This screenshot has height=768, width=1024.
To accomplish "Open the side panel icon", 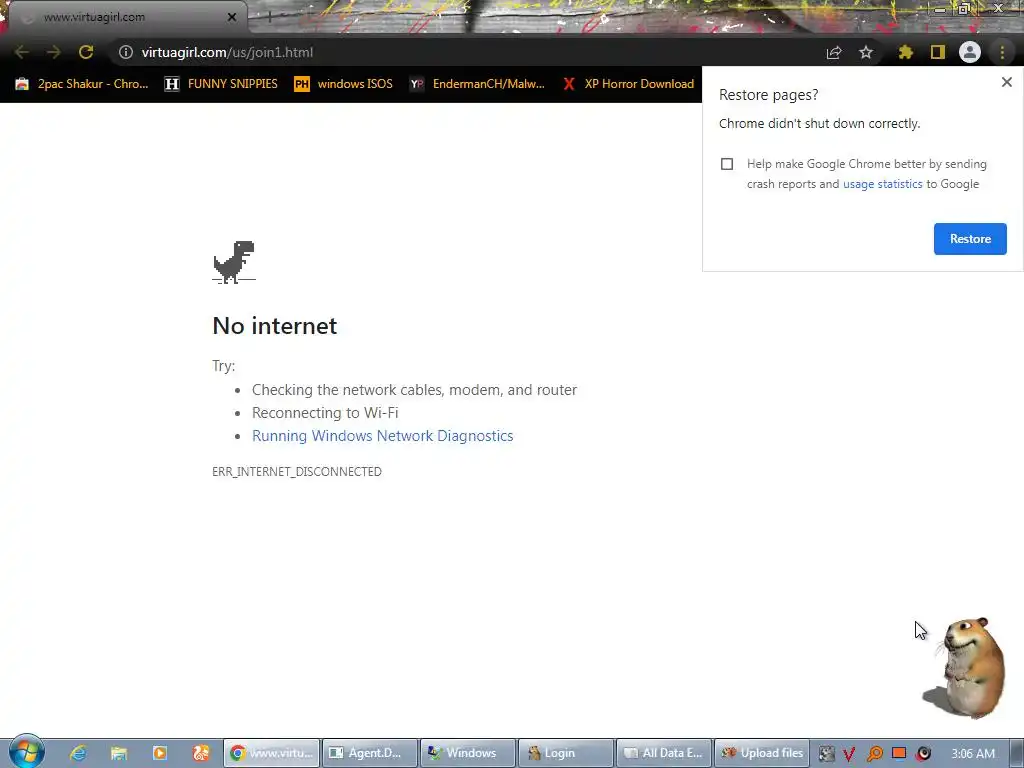I will (938, 52).
